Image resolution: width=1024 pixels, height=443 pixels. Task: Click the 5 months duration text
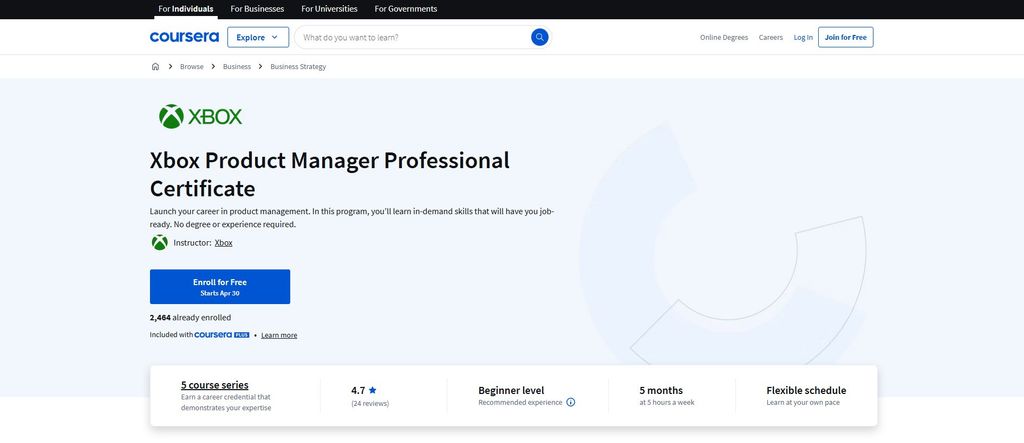click(661, 390)
